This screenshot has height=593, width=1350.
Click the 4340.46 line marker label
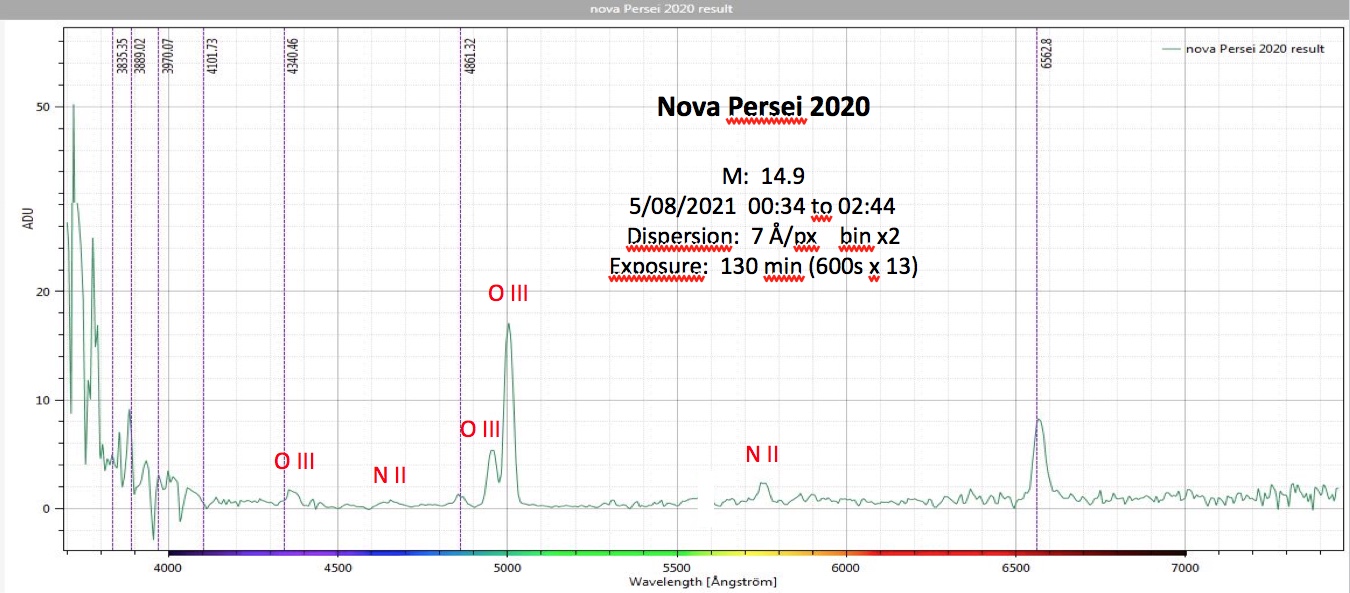[x=293, y=56]
